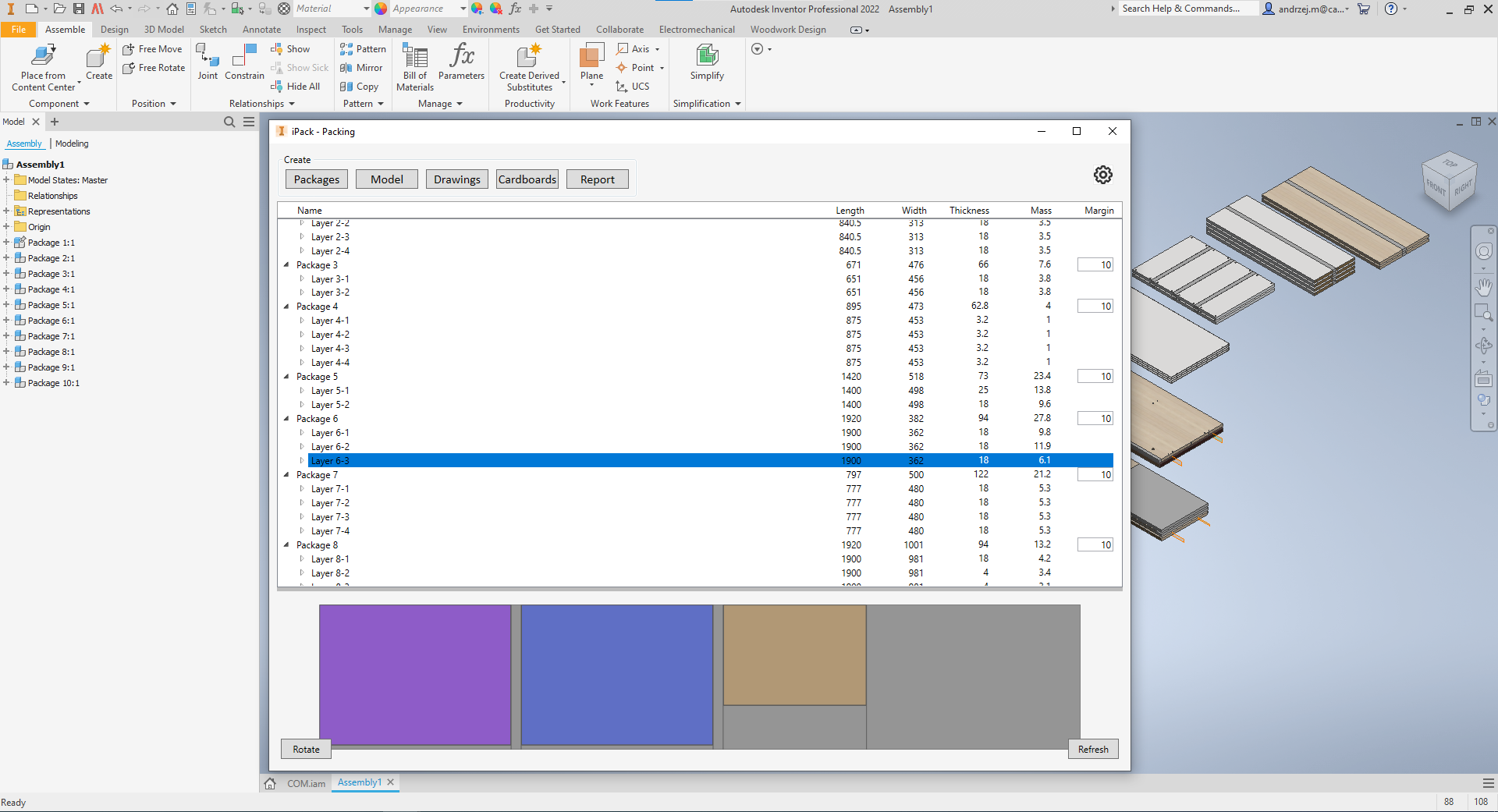Expand Package 5:1 in model tree
This screenshot has height=812, width=1498.
(6, 305)
